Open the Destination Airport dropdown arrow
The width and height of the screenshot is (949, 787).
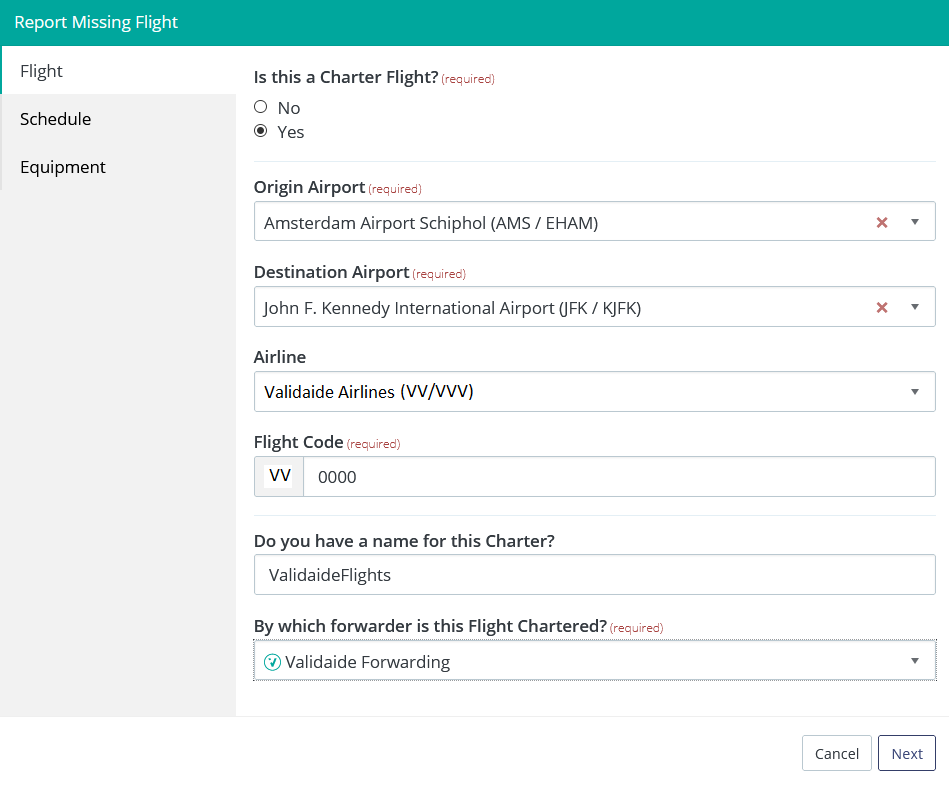(916, 307)
